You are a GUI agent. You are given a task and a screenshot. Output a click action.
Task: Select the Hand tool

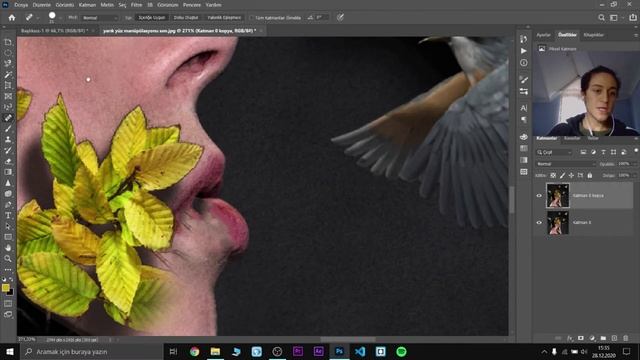(8, 248)
